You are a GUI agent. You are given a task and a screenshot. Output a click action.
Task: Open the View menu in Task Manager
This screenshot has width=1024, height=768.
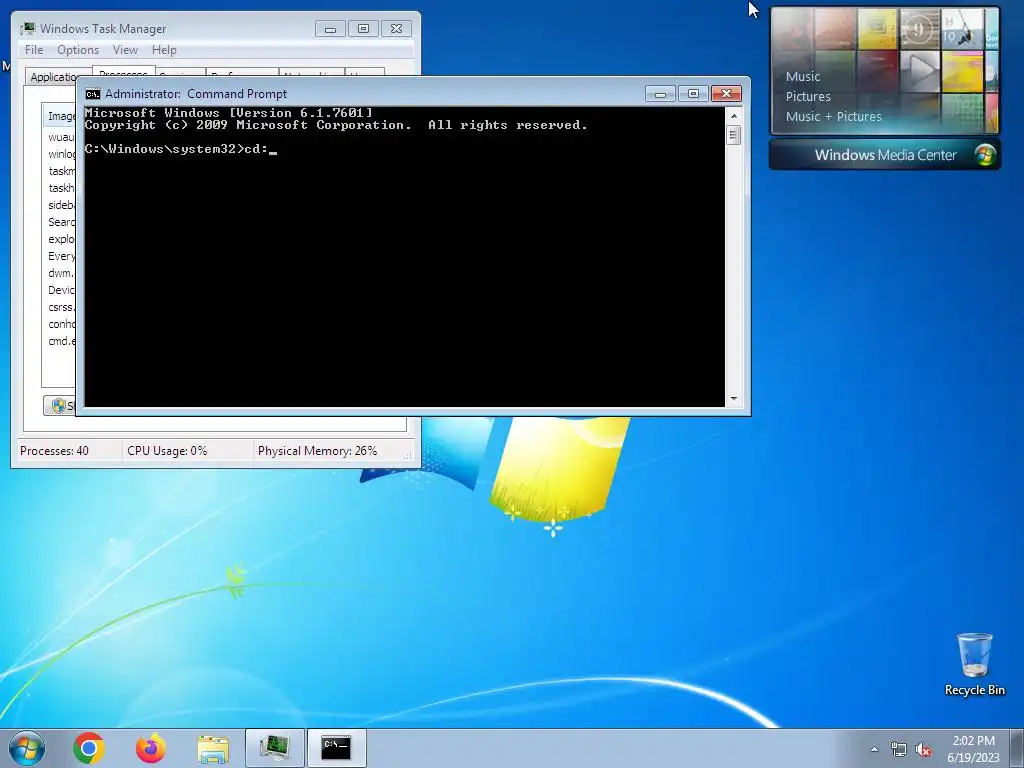tap(125, 50)
